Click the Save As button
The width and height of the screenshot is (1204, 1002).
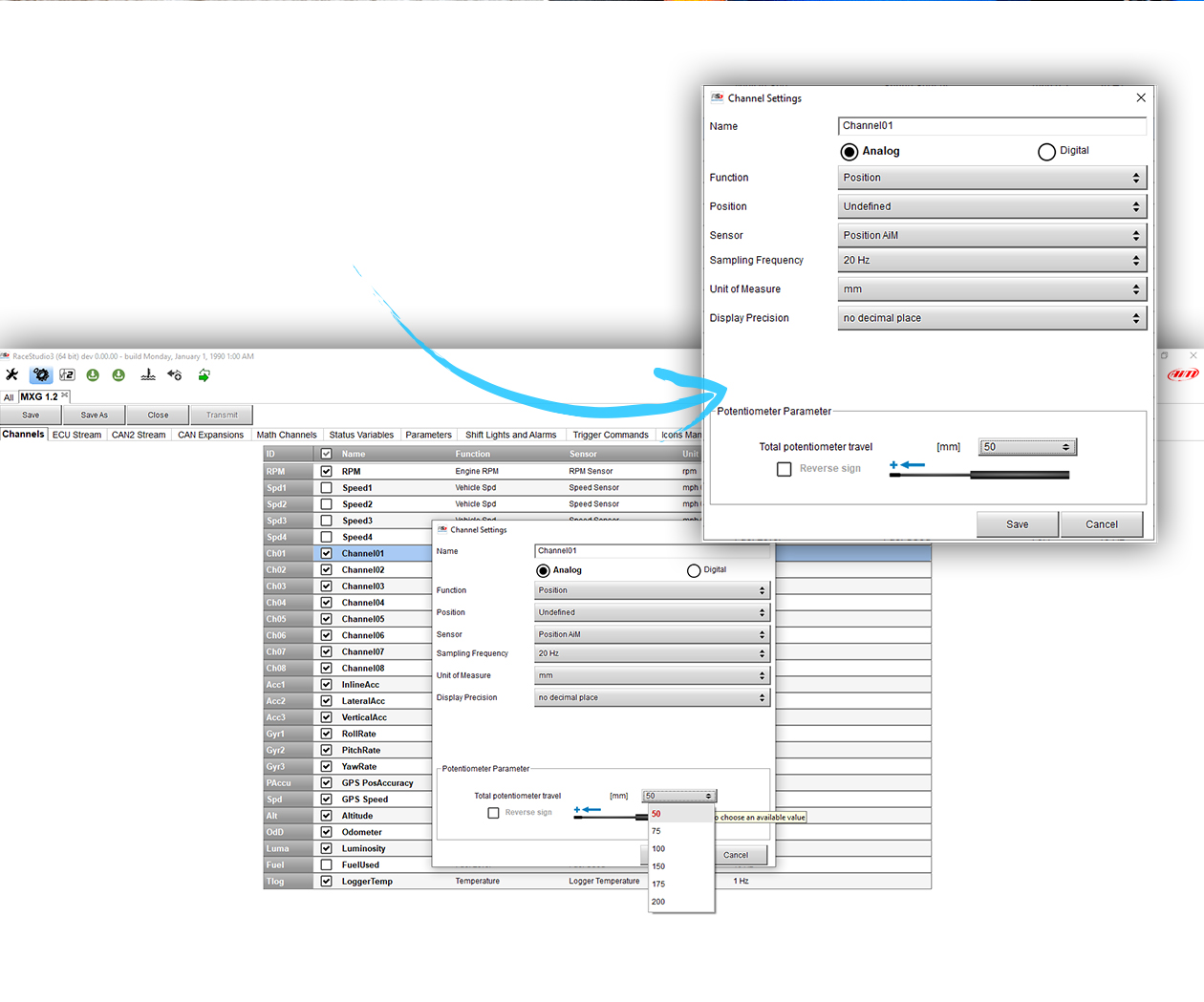pos(95,415)
